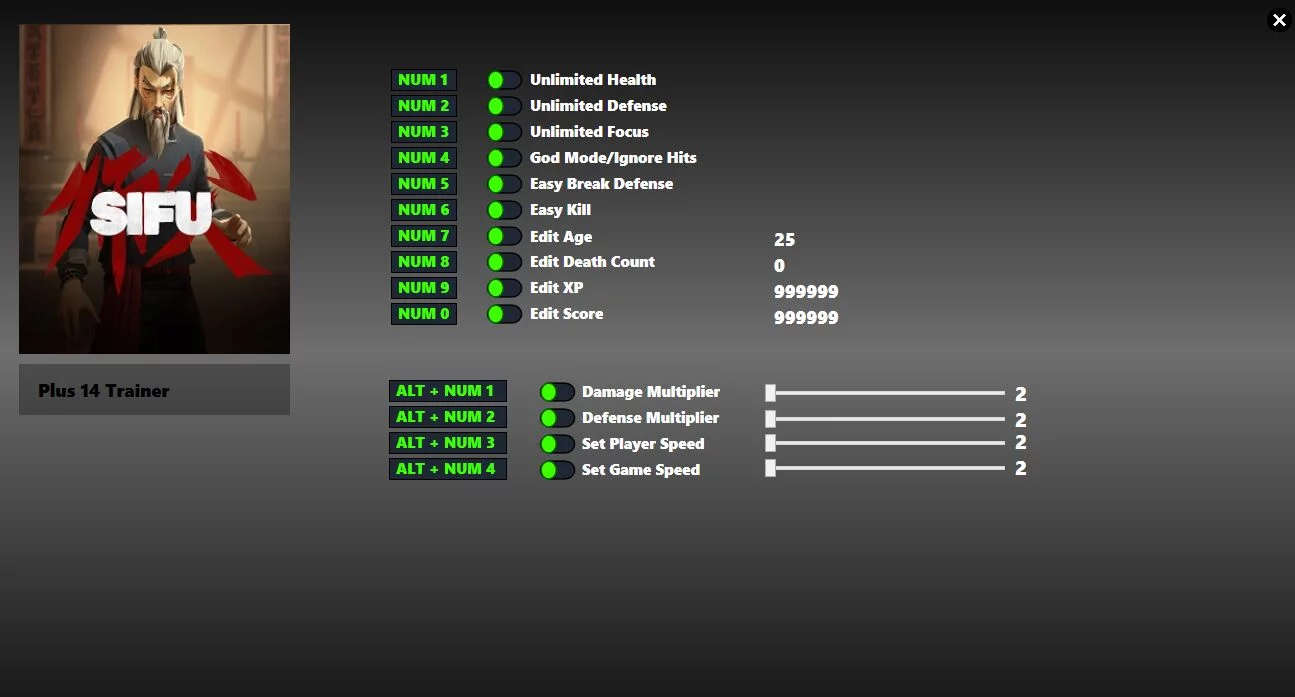The height and width of the screenshot is (697, 1295).
Task: Click the ALT + NUM 1 hotkey button
Action: [x=448, y=391]
